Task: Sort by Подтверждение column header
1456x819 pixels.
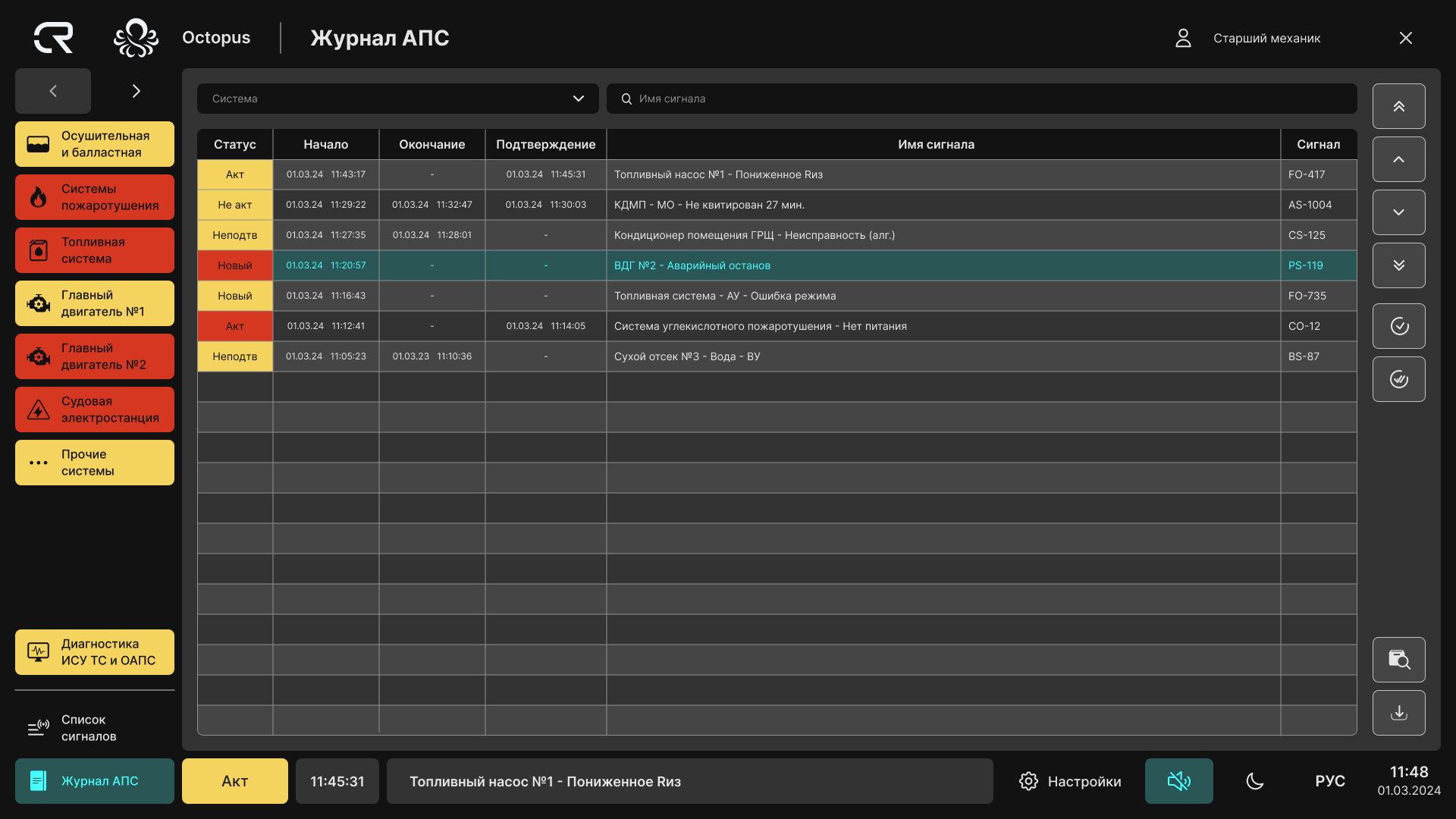Action: pyautogui.click(x=546, y=144)
